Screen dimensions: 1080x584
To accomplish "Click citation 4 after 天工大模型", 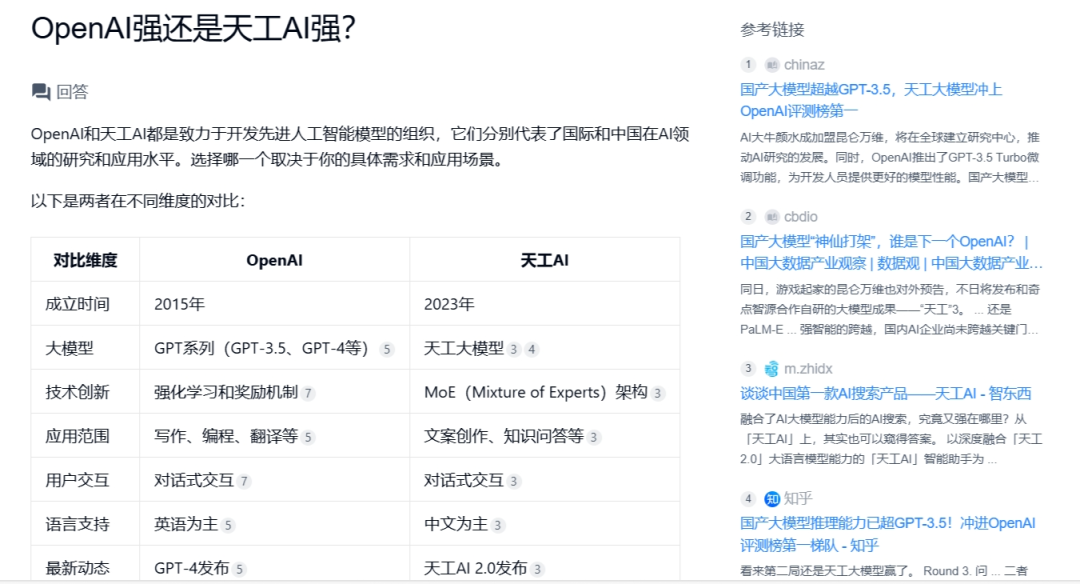I will click(531, 350).
